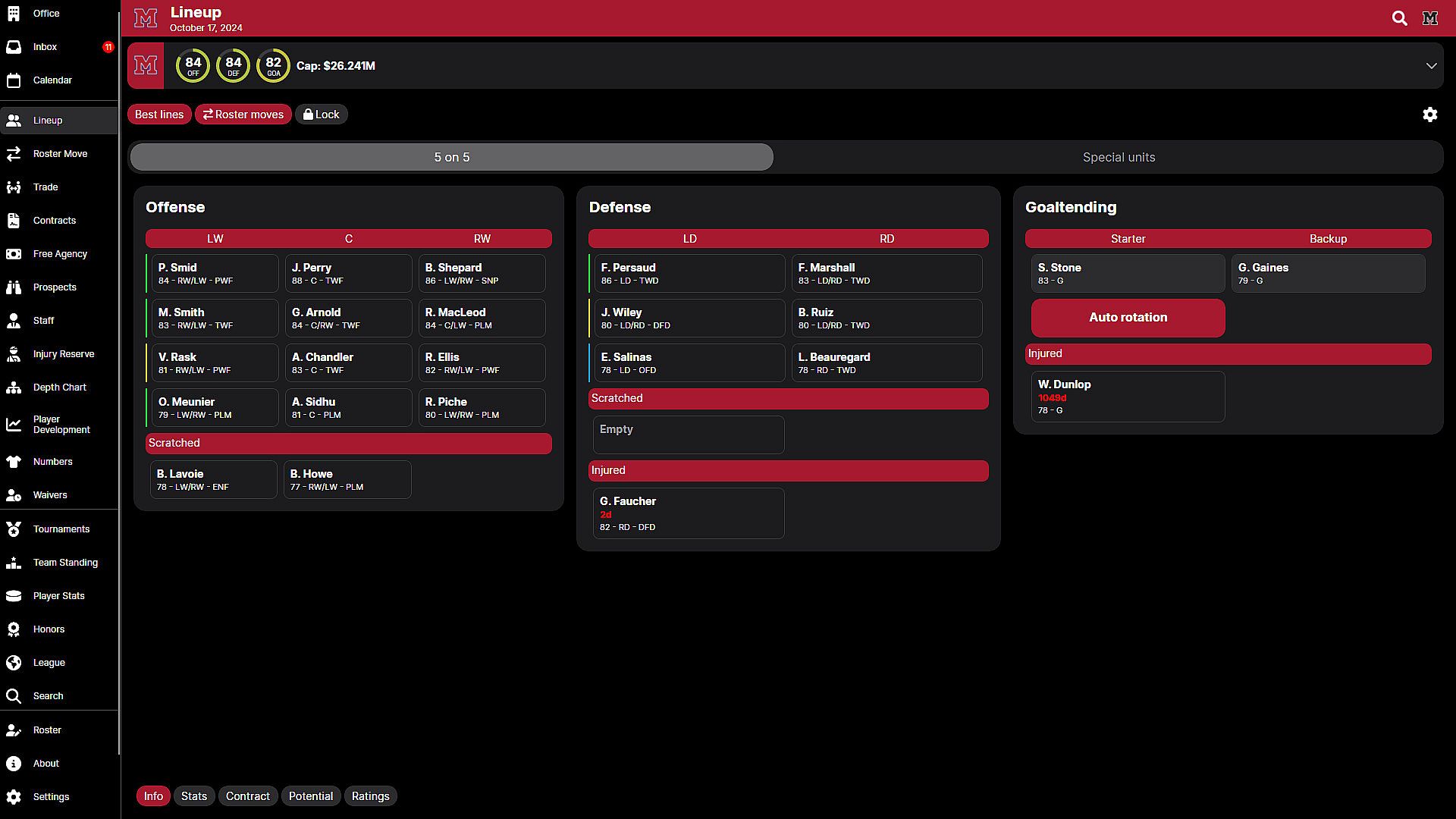
Task: Go to Injury Reserve page
Action: point(63,354)
